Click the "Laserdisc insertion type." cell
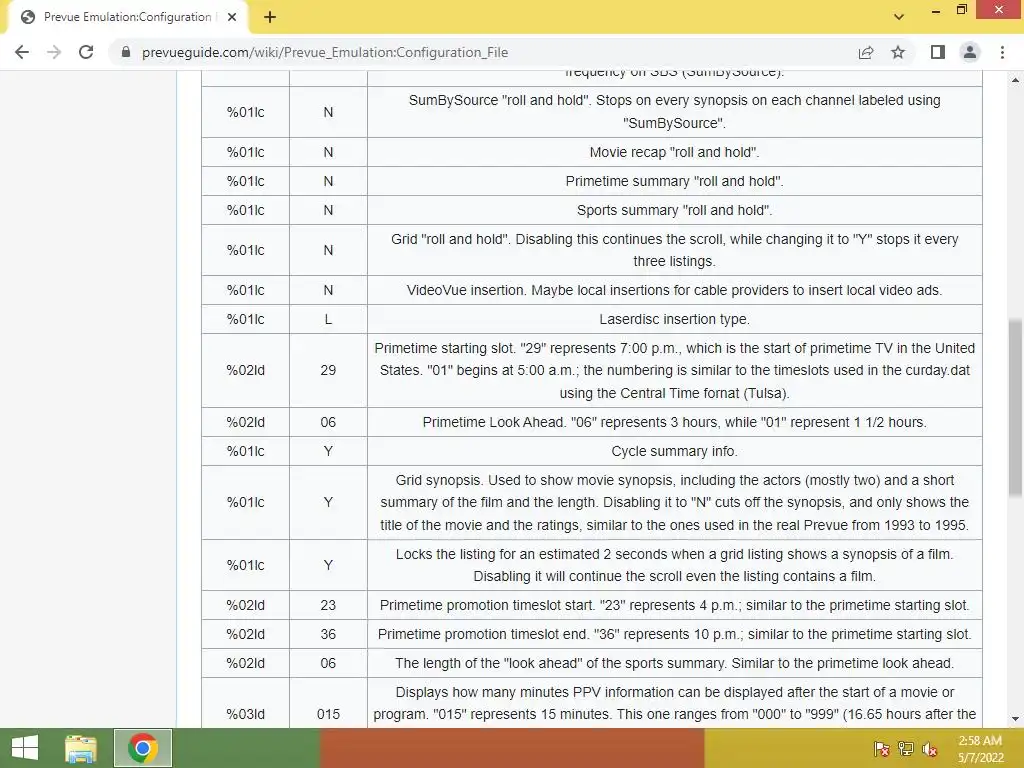The image size is (1024, 768). [674, 319]
